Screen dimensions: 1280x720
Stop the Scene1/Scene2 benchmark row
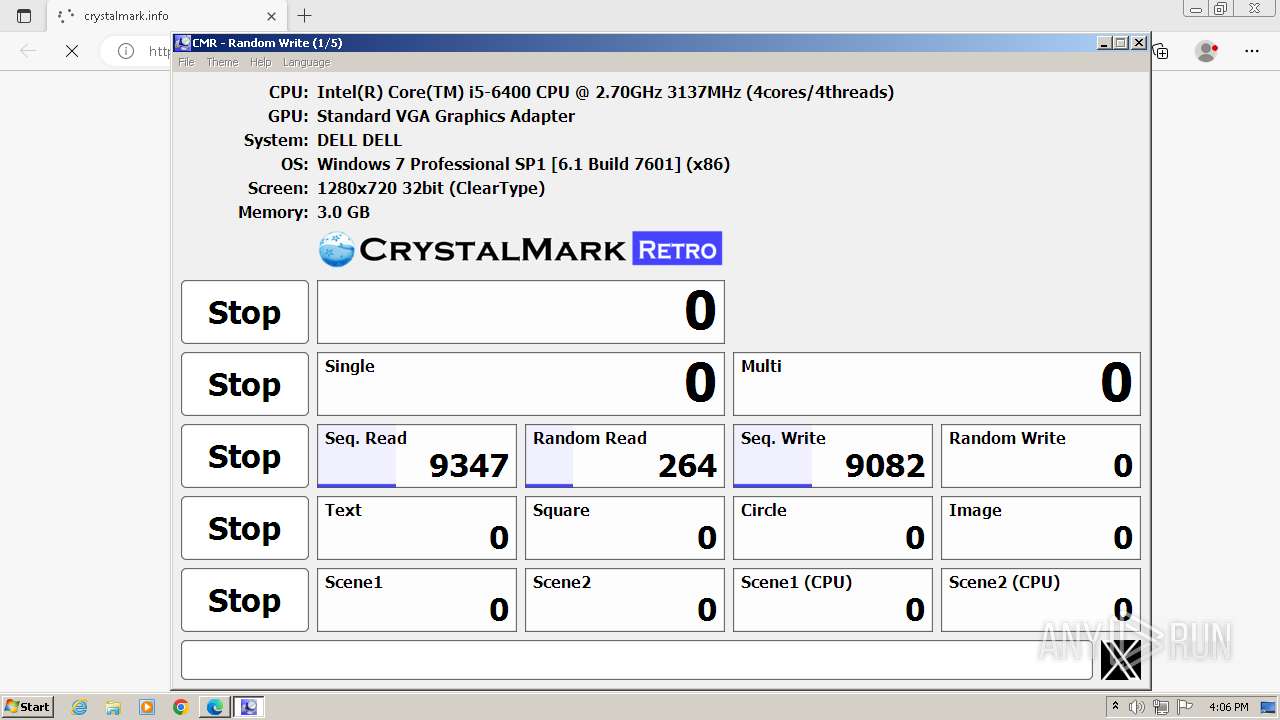(245, 600)
